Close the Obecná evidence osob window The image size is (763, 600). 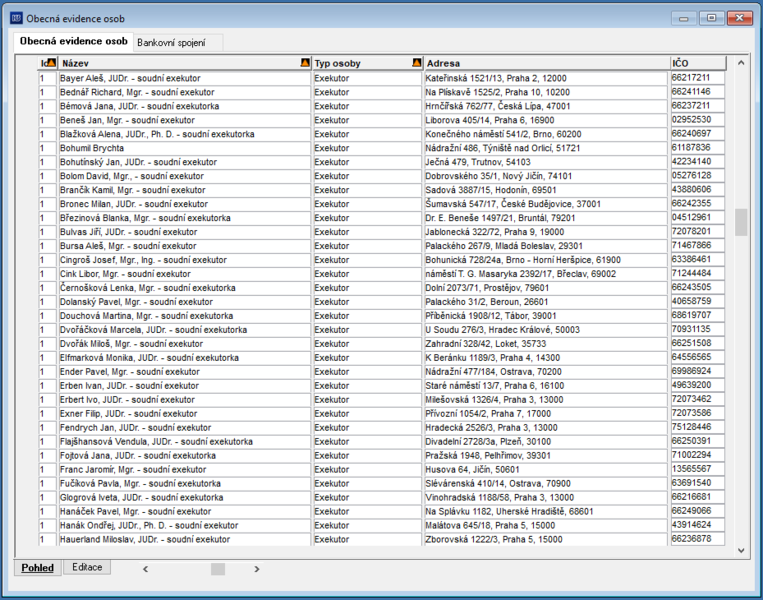point(740,18)
